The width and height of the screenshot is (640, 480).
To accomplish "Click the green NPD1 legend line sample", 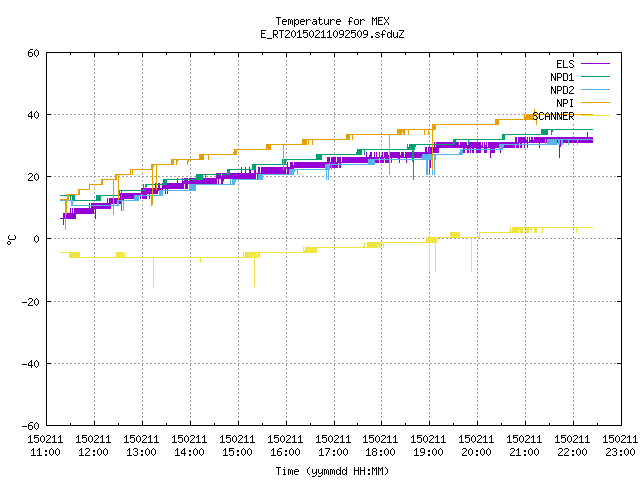I will pos(595,76).
